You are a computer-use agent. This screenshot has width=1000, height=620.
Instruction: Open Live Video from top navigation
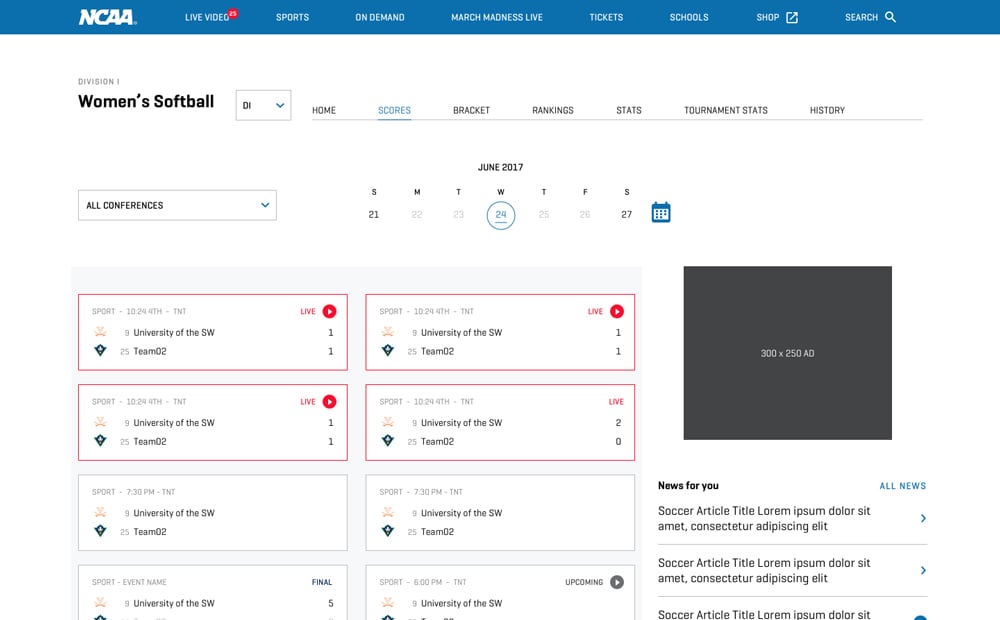click(207, 17)
